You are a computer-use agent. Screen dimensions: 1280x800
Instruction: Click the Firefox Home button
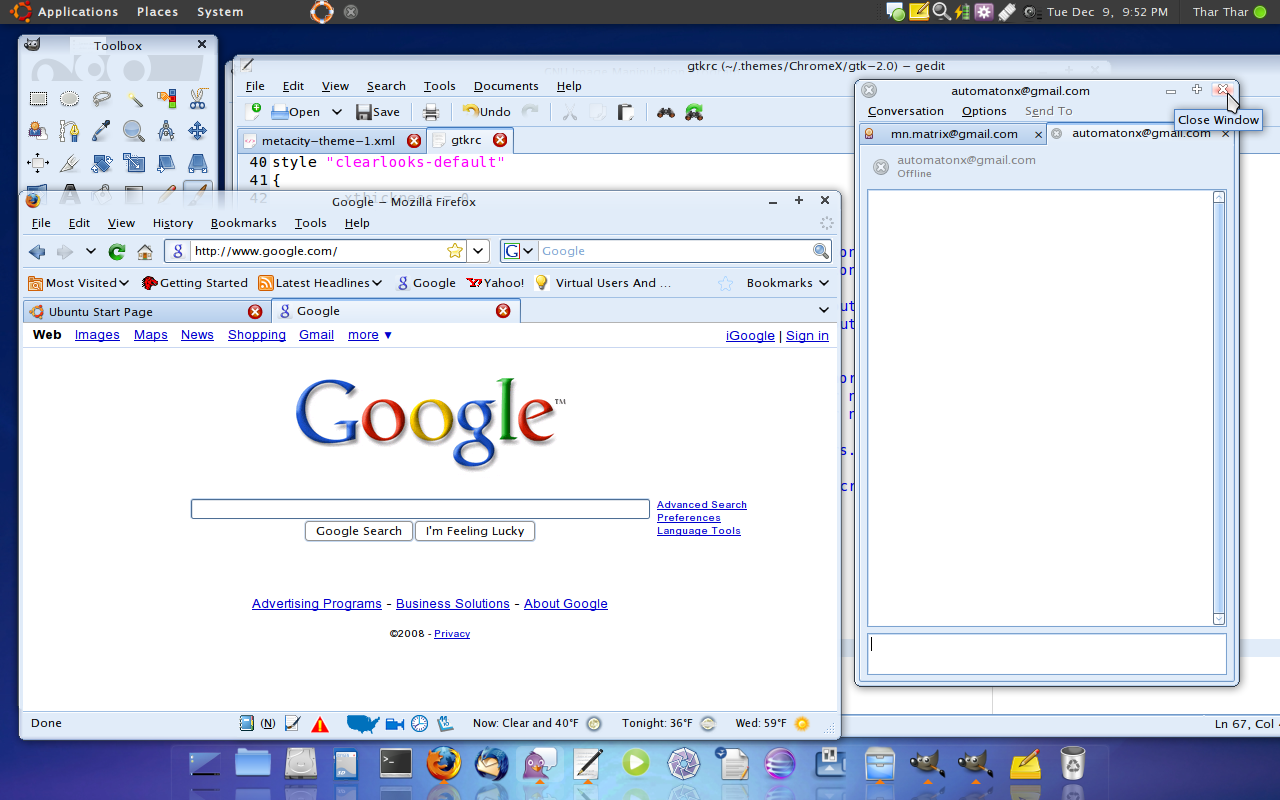click(x=145, y=251)
